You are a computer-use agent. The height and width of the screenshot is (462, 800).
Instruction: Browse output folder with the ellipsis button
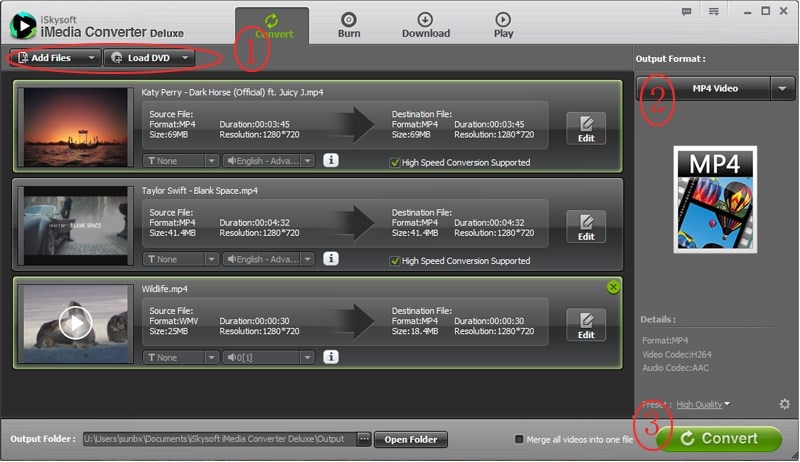click(x=364, y=439)
